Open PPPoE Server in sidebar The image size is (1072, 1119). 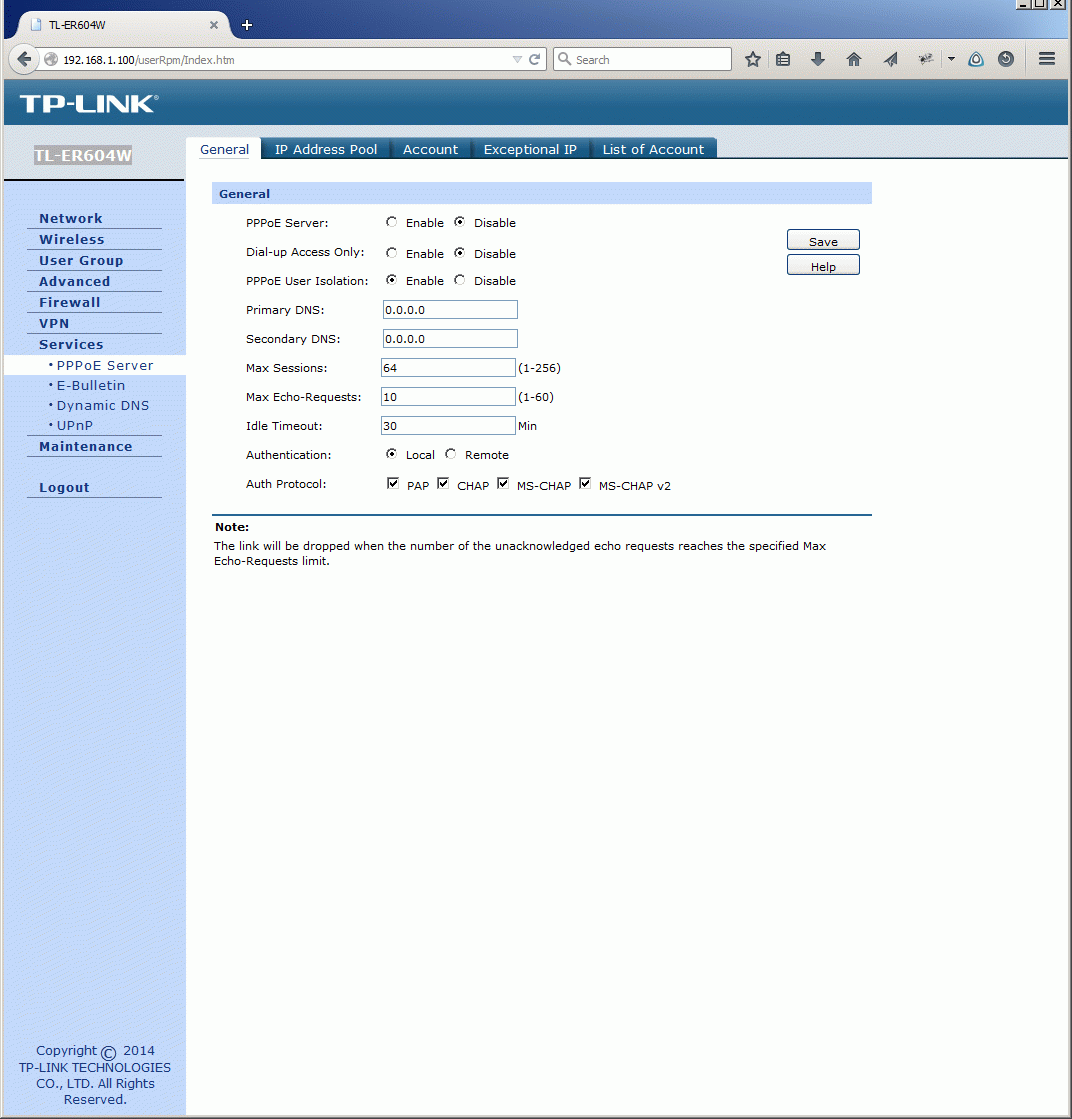point(105,365)
